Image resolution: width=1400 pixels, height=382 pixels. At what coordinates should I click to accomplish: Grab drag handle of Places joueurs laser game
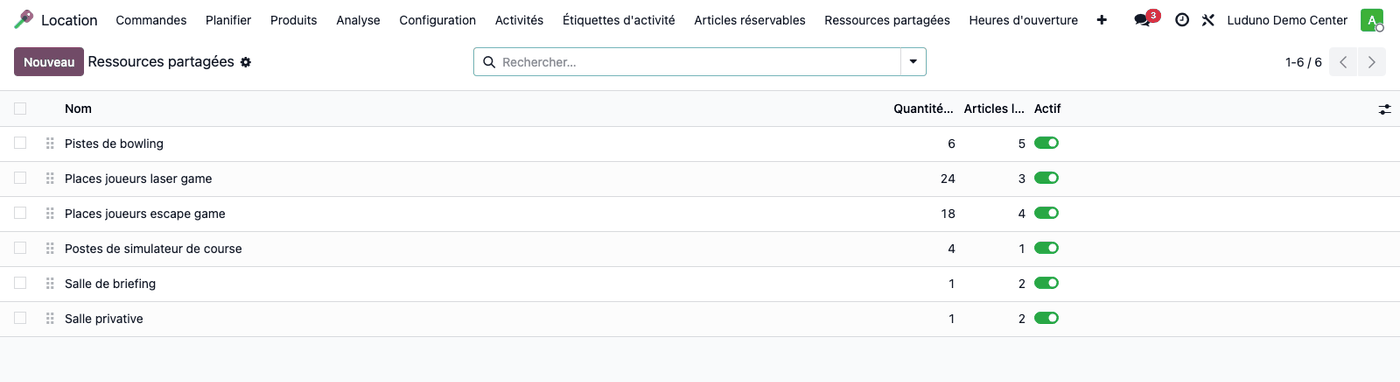(x=50, y=179)
